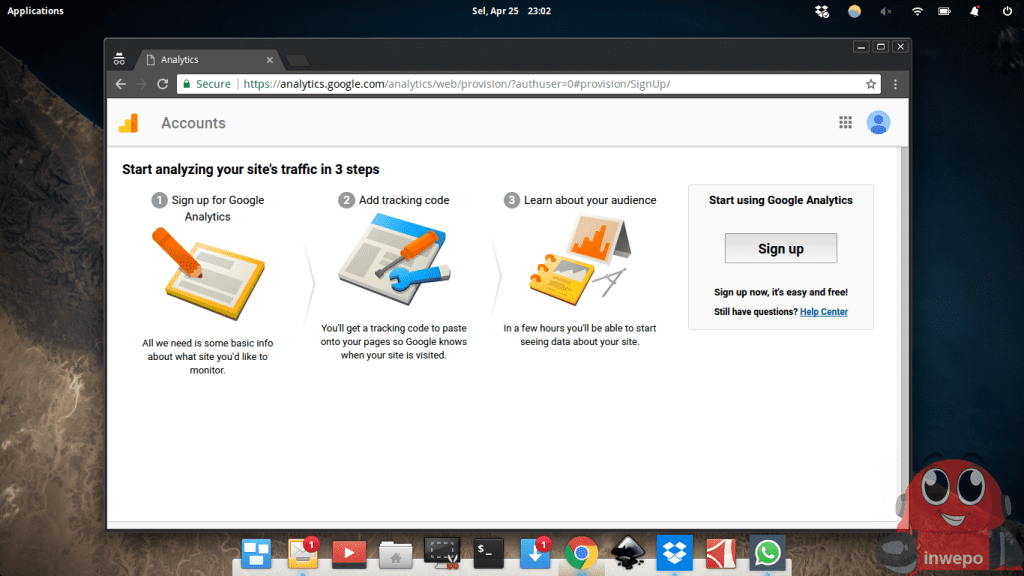The width and height of the screenshot is (1024, 576).
Task: Open the session power menu icon
Action: pyautogui.click(x=1007, y=11)
